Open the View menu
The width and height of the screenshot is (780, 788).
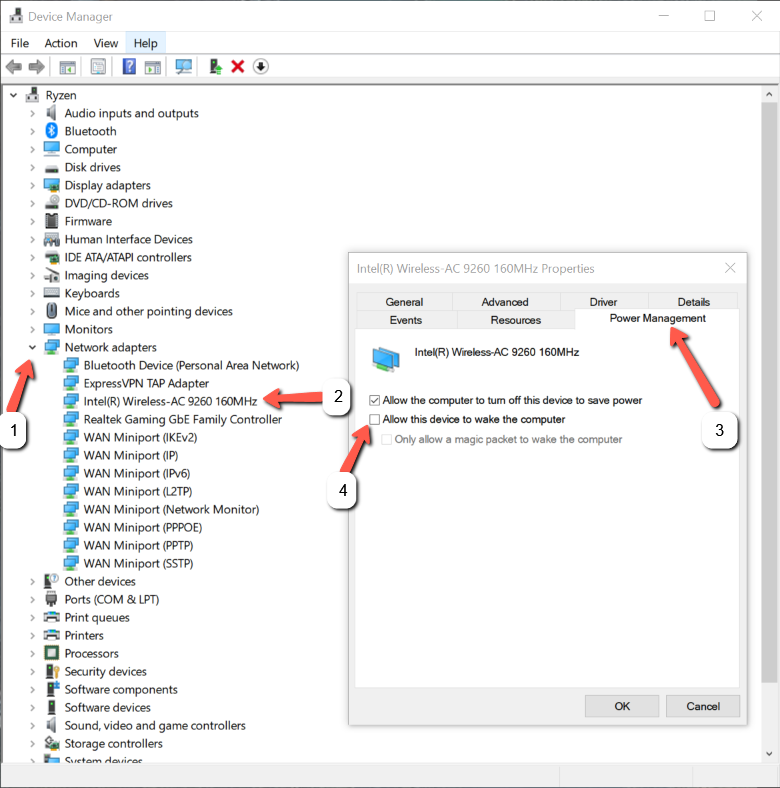(106, 43)
